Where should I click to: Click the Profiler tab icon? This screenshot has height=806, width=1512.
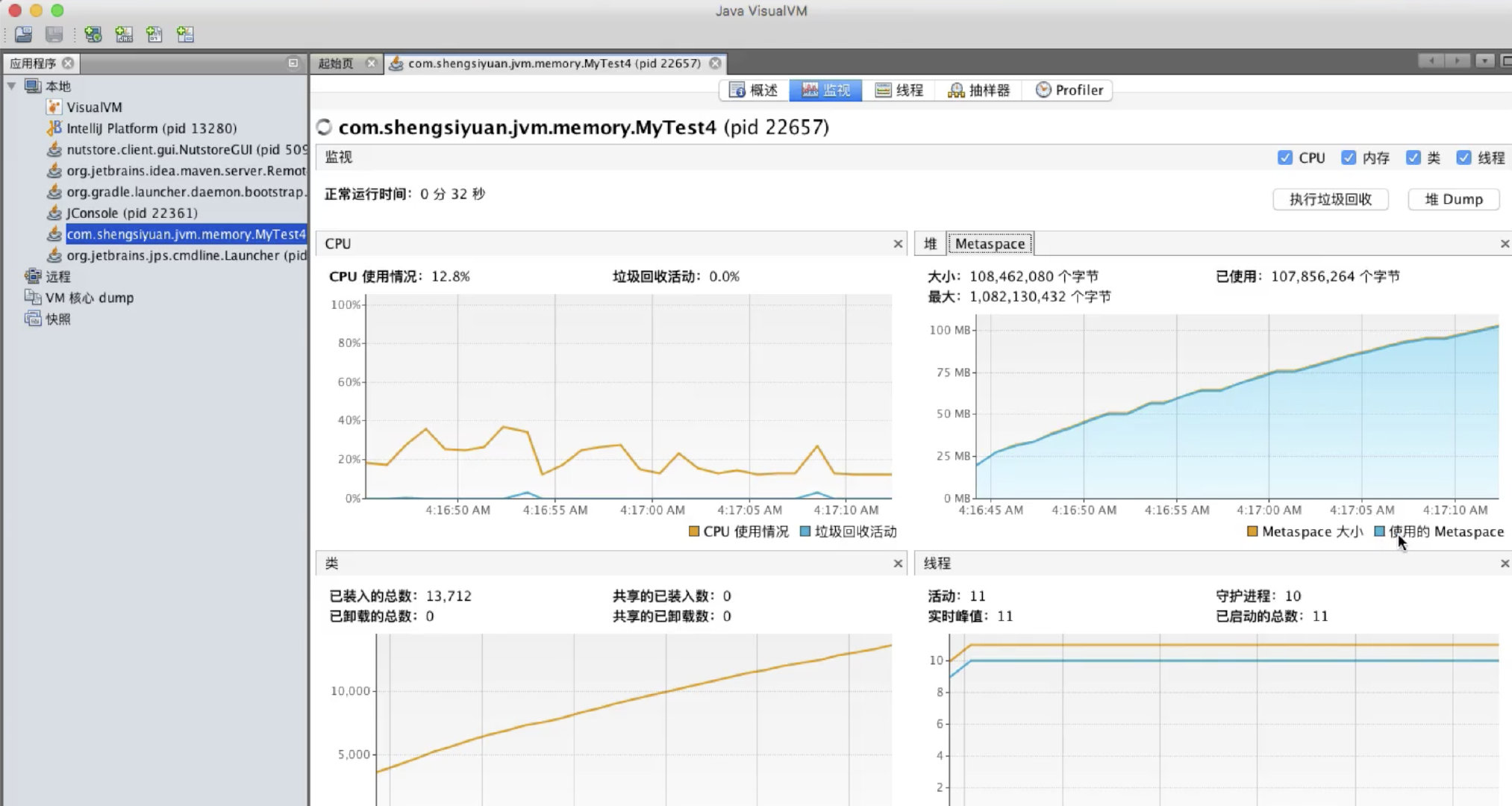click(1043, 90)
